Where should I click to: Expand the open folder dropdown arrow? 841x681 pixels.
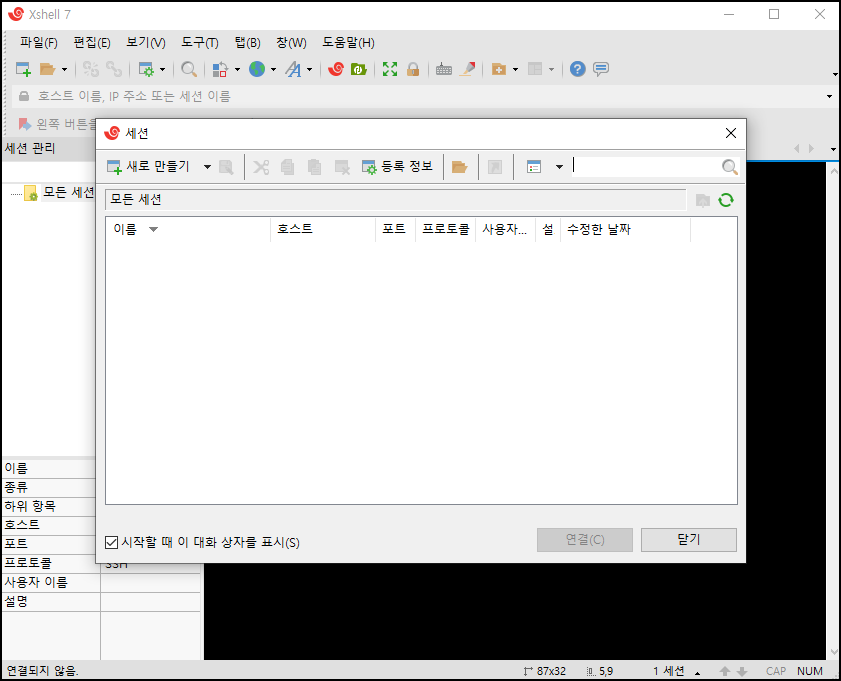point(64,69)
